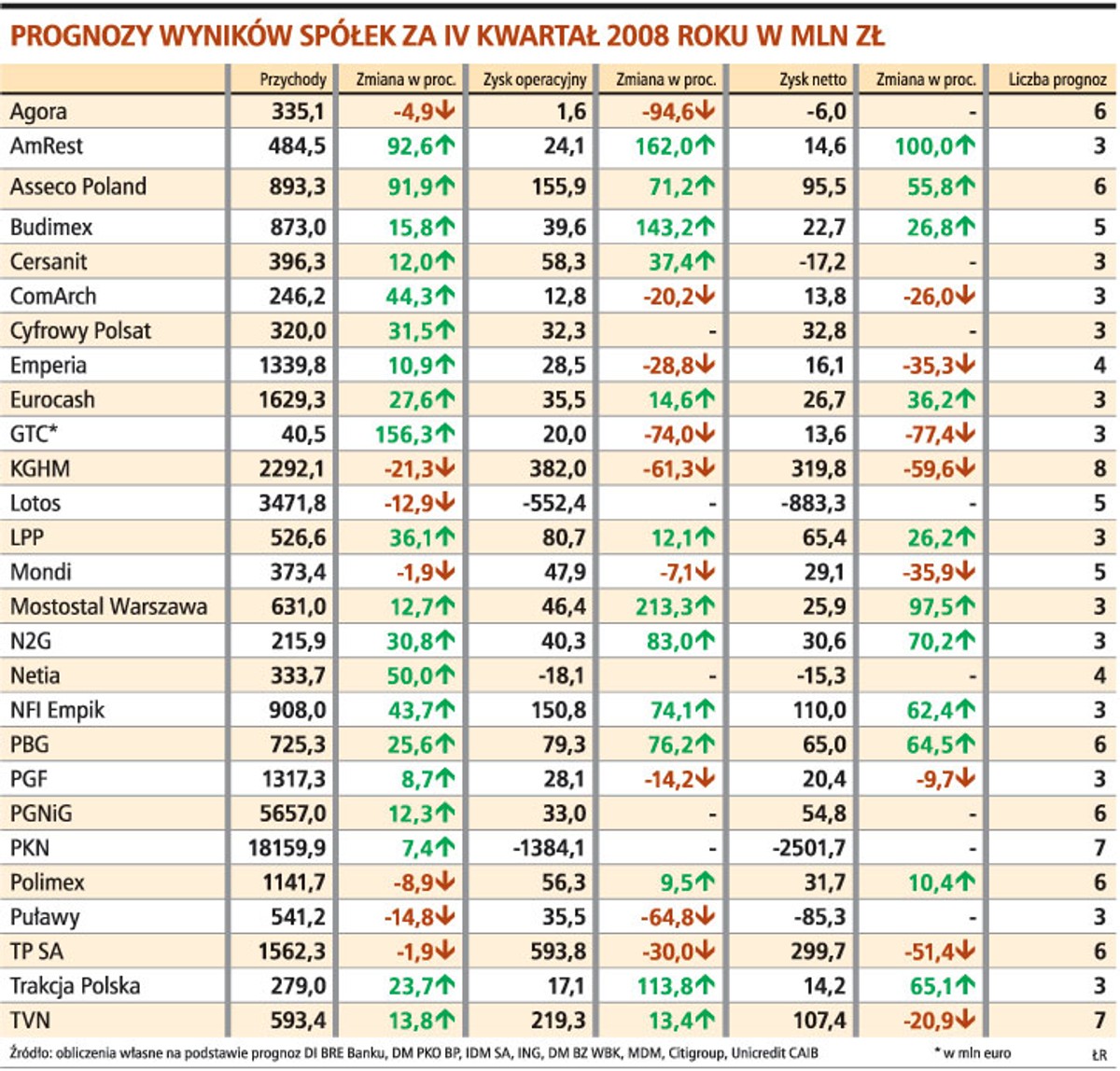Image resolution: width=1120 pixels, height=1071 pixels.
Task: Click the PKN row label
Action: coord(30,849)
